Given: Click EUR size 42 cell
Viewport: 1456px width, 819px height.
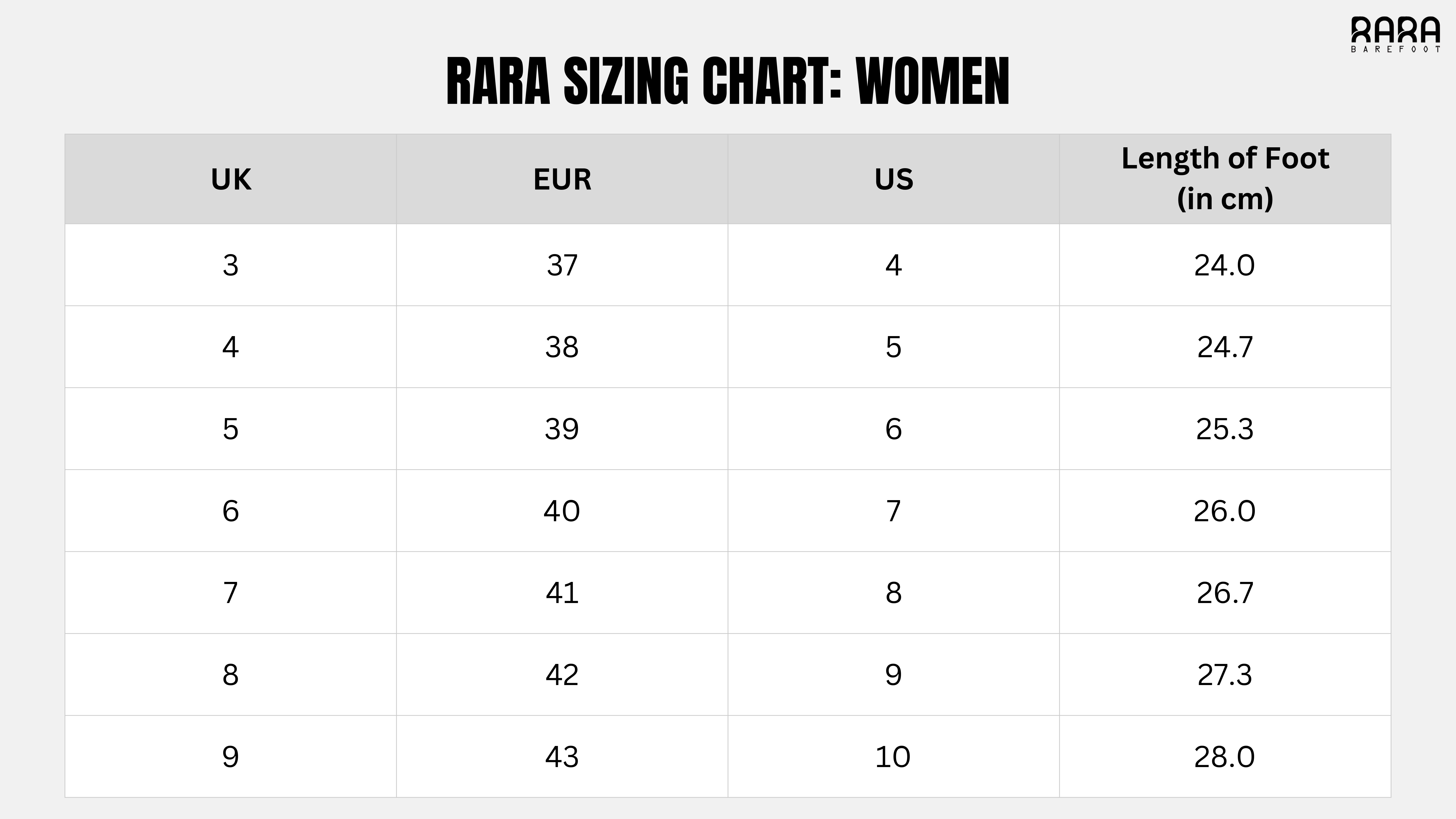Looking at the screenshot, I should click(562, 674).
